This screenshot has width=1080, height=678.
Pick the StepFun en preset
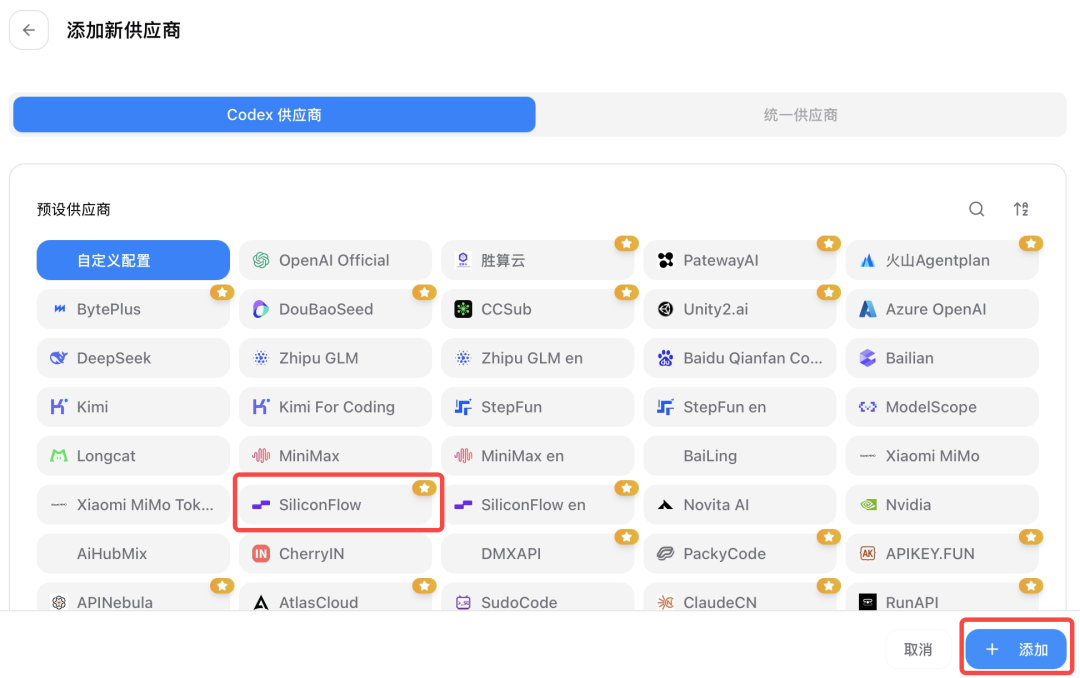pos(740,407)
